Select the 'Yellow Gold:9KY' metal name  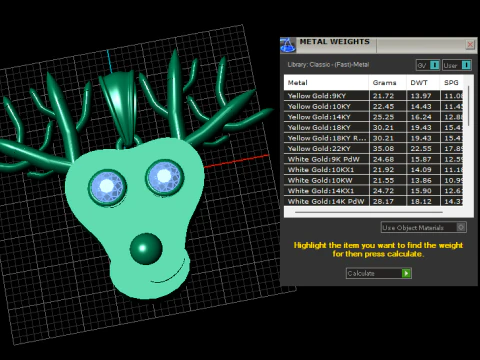(x=317, y=96)
